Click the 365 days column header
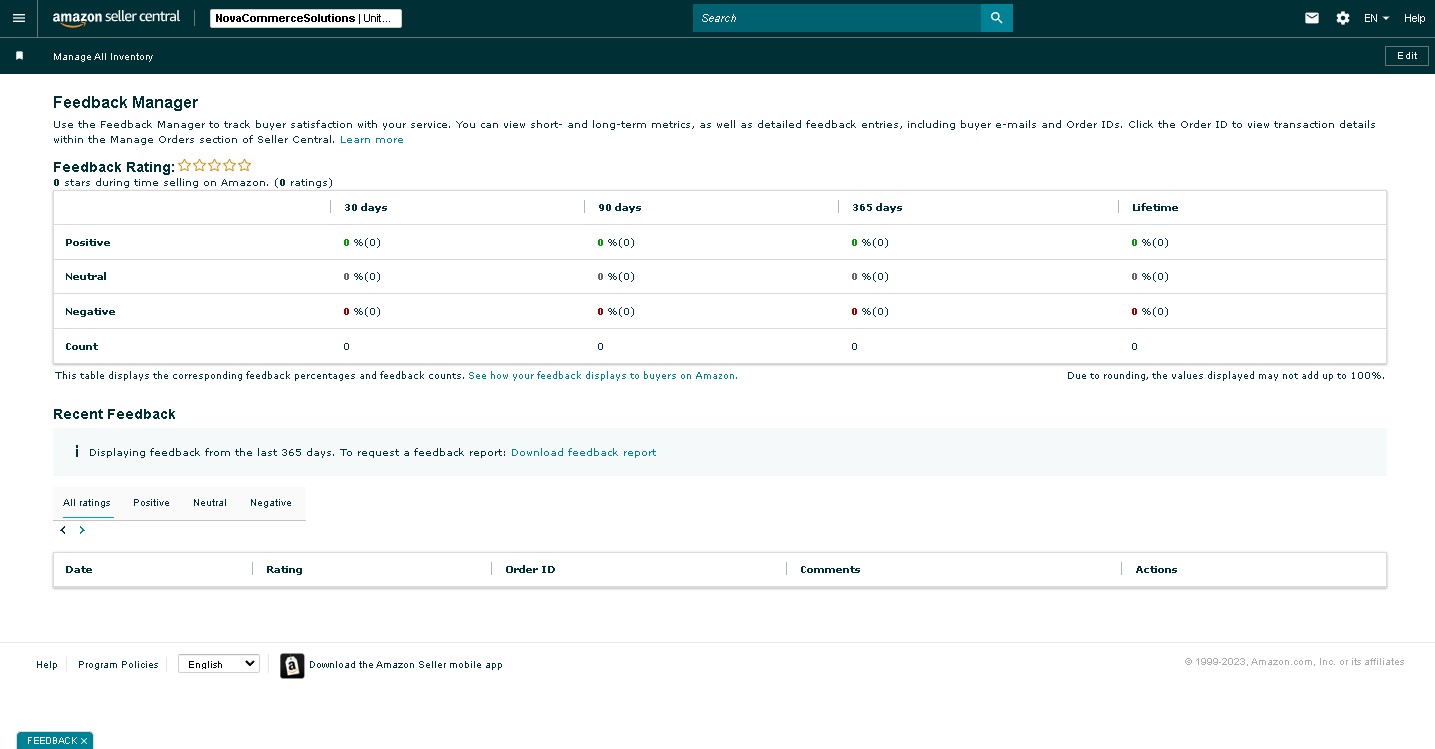The height and width of the screenshot is (749, 1435). point(877,208)
